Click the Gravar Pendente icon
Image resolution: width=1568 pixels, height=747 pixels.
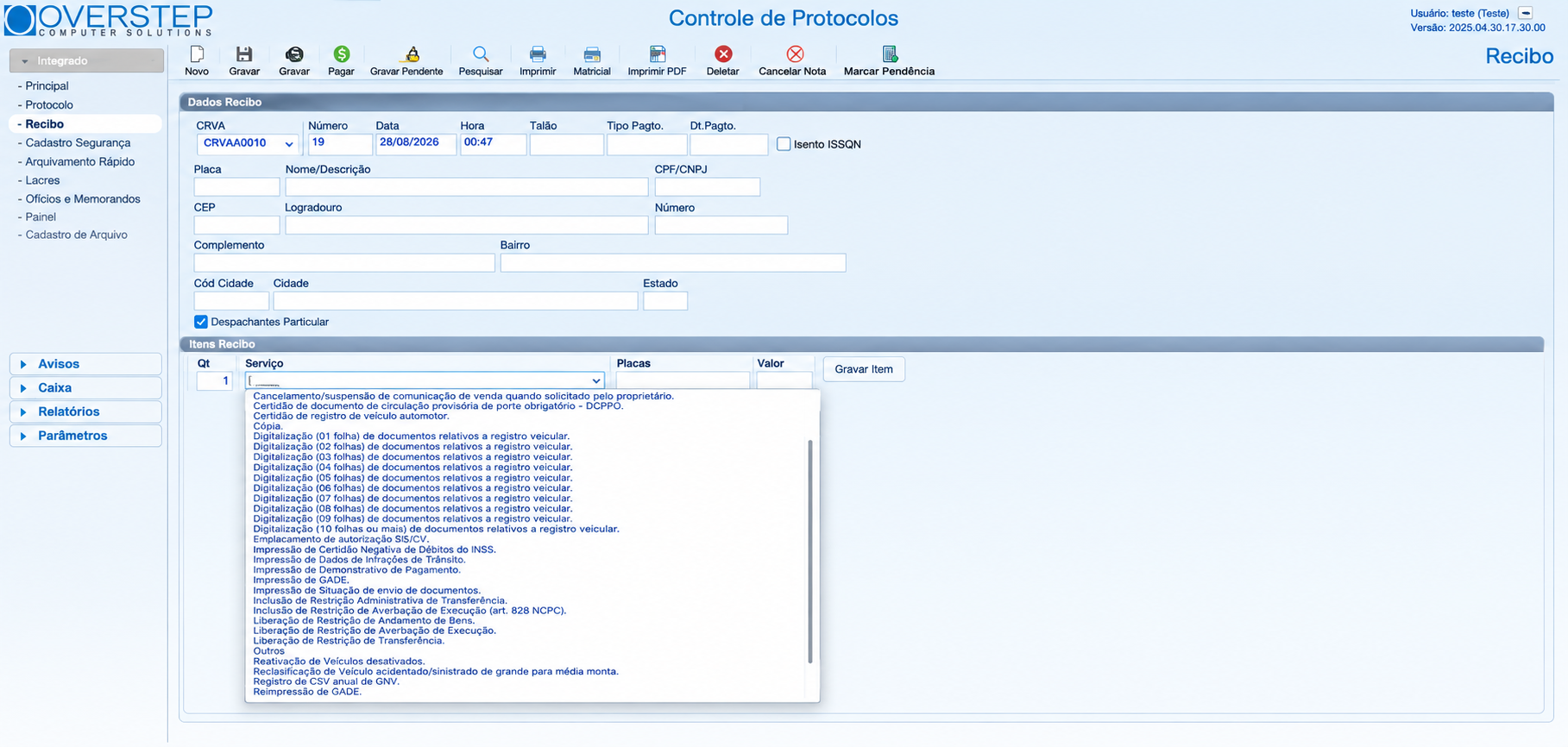(412, 54)
